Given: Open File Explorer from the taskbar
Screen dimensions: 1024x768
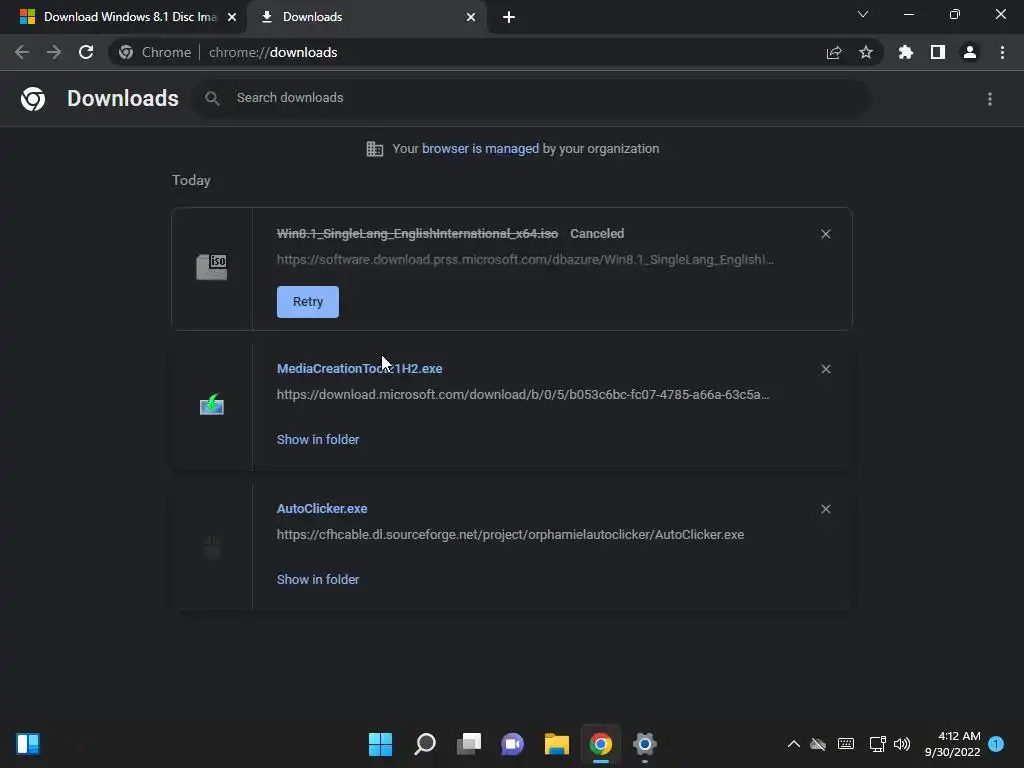Looking at the screenshot, I should point(556,744).
